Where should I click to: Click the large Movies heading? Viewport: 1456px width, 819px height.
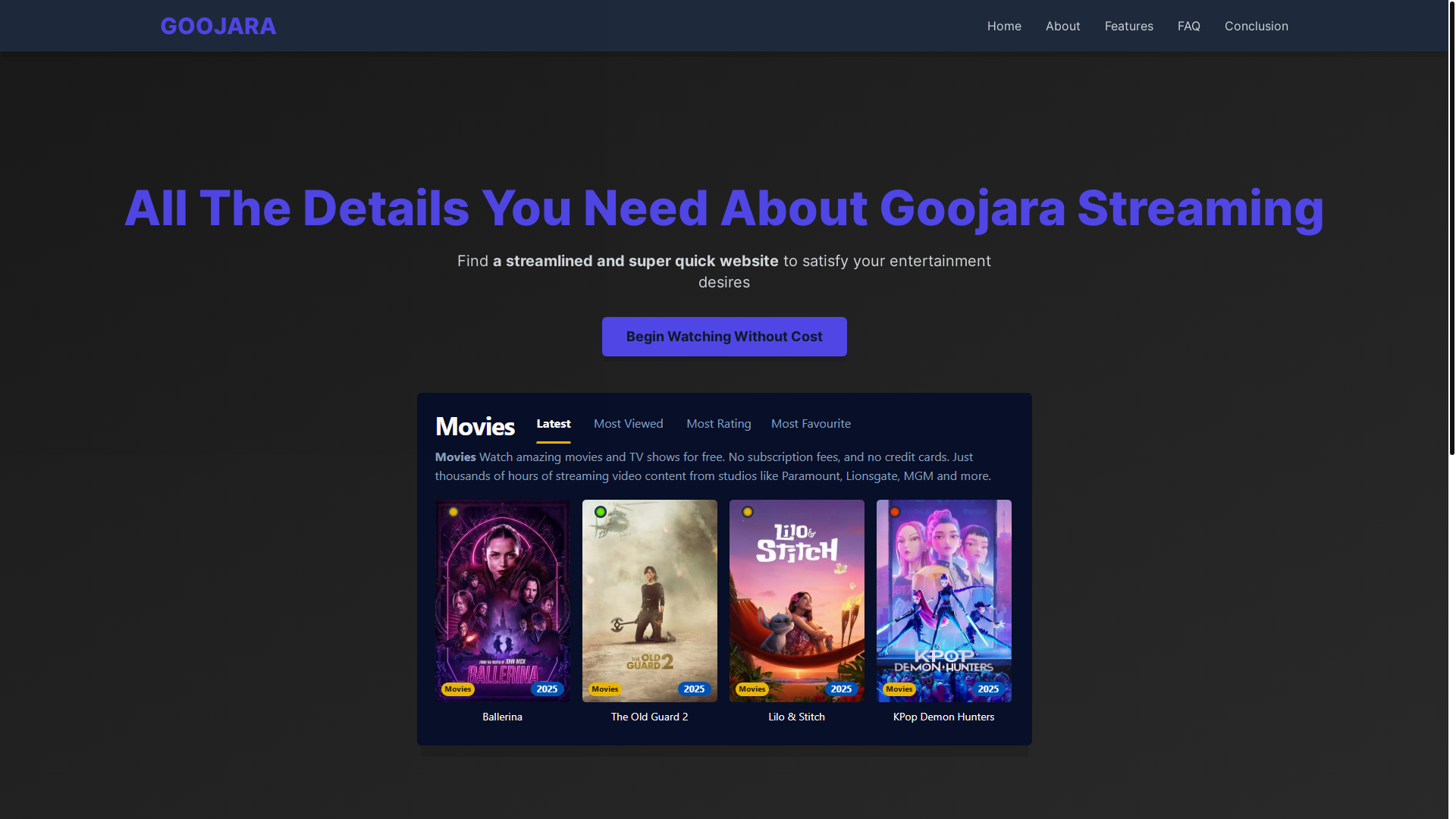click(475, 427)
